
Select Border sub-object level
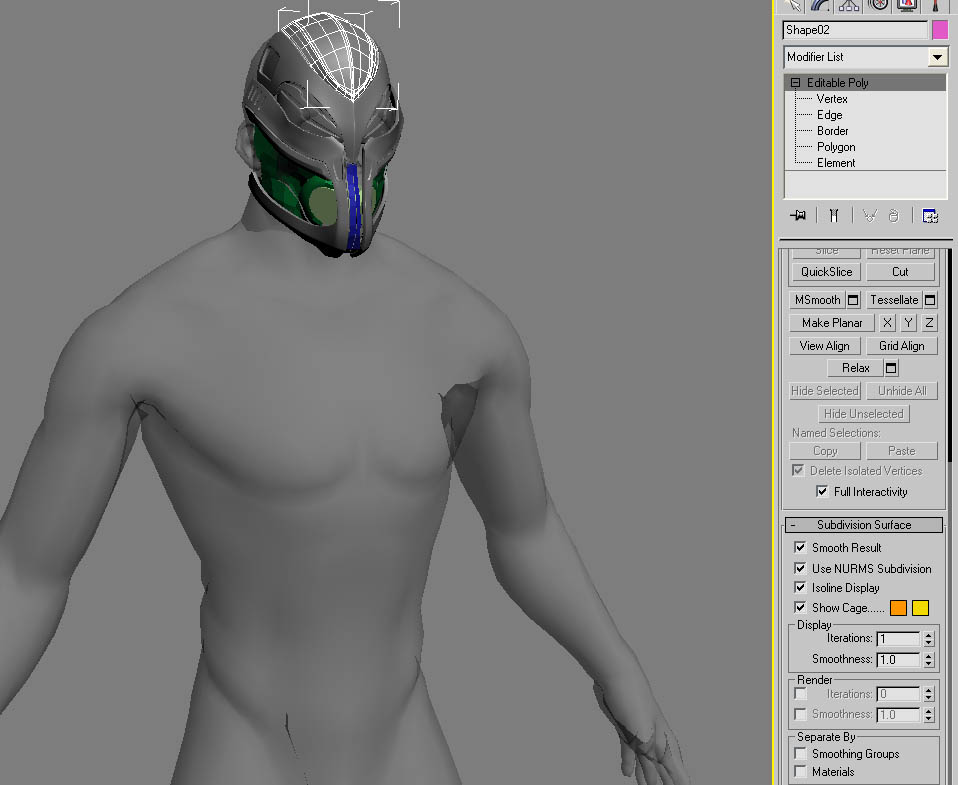(x=832, y=131)
